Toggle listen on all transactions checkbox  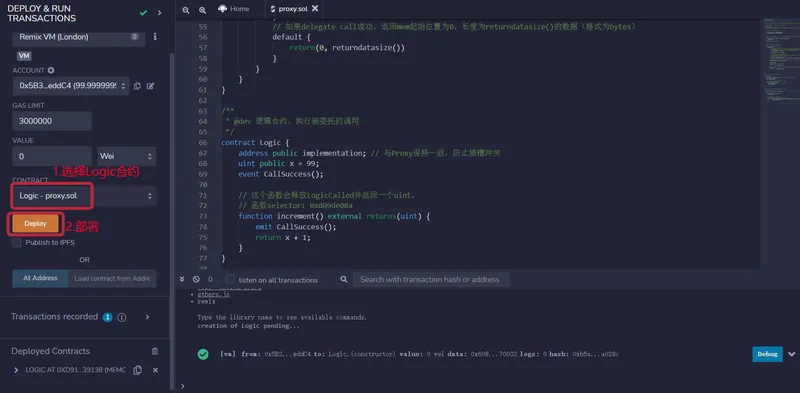pos(230,280)
